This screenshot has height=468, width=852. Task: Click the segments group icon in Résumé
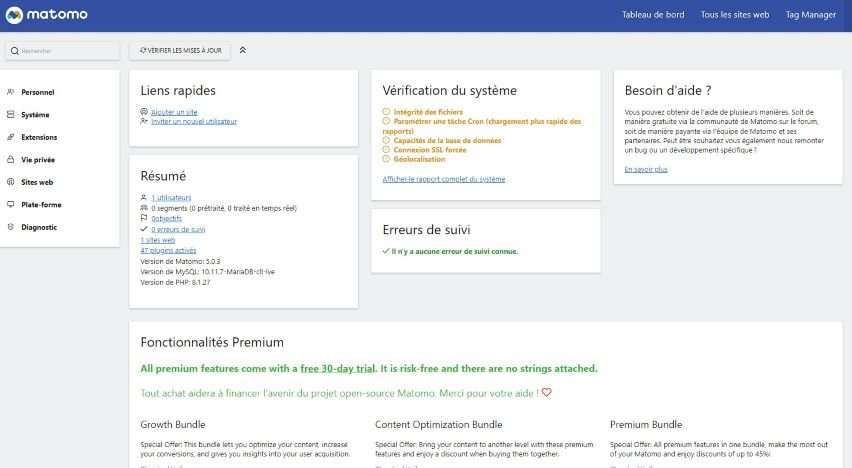[144, 208]
